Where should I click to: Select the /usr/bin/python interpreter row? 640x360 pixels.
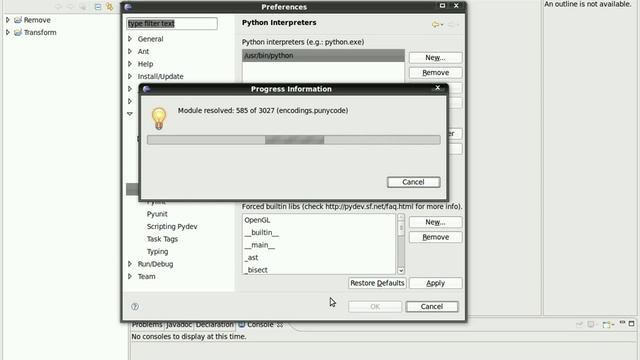coord(323,56)
